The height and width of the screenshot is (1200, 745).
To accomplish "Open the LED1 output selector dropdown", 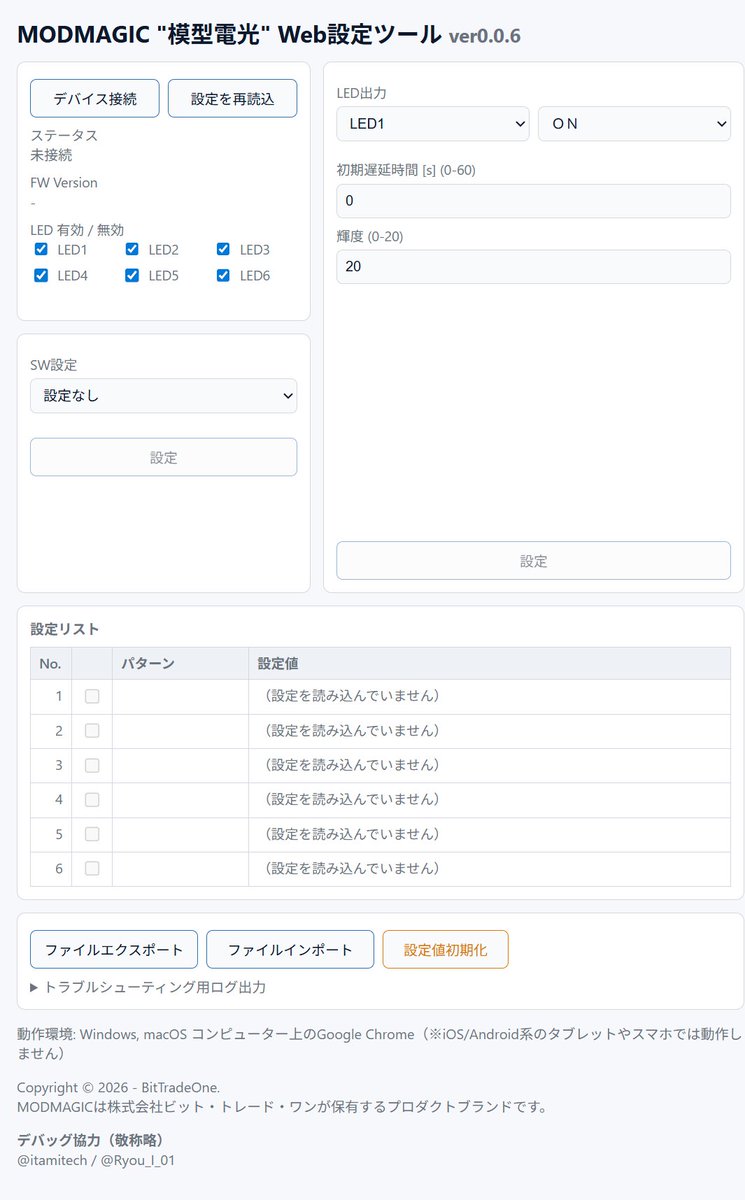I will 433,124.
